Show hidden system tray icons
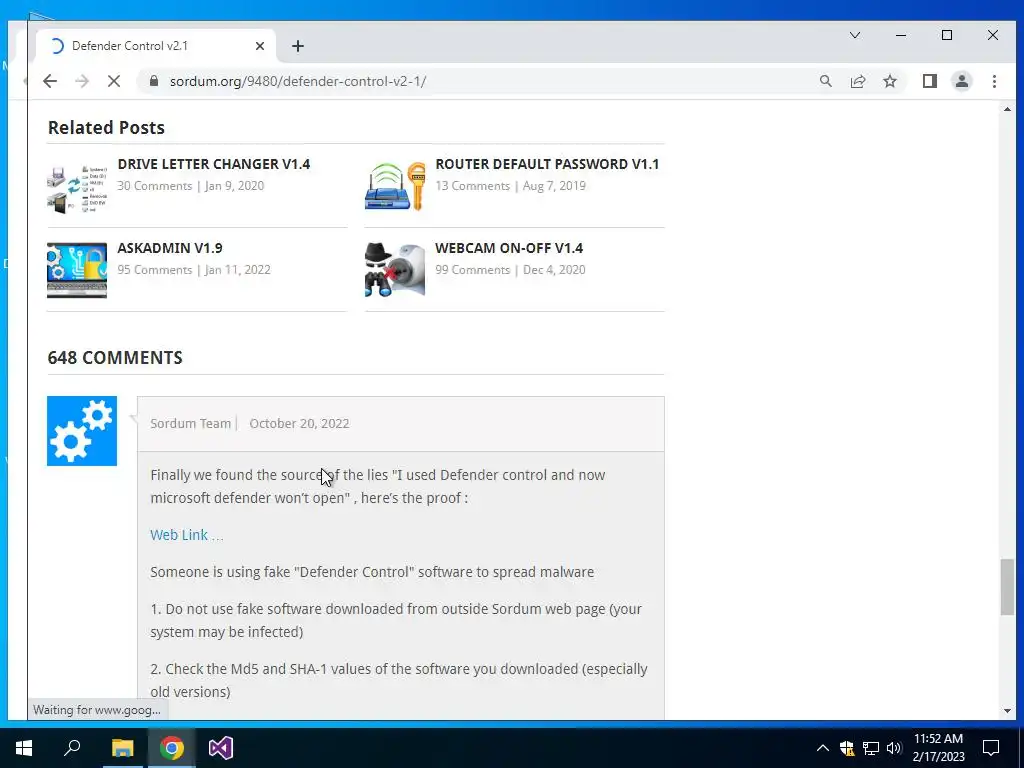The height and width of the screenshot is (768, 1024). (x=823, y=748)
